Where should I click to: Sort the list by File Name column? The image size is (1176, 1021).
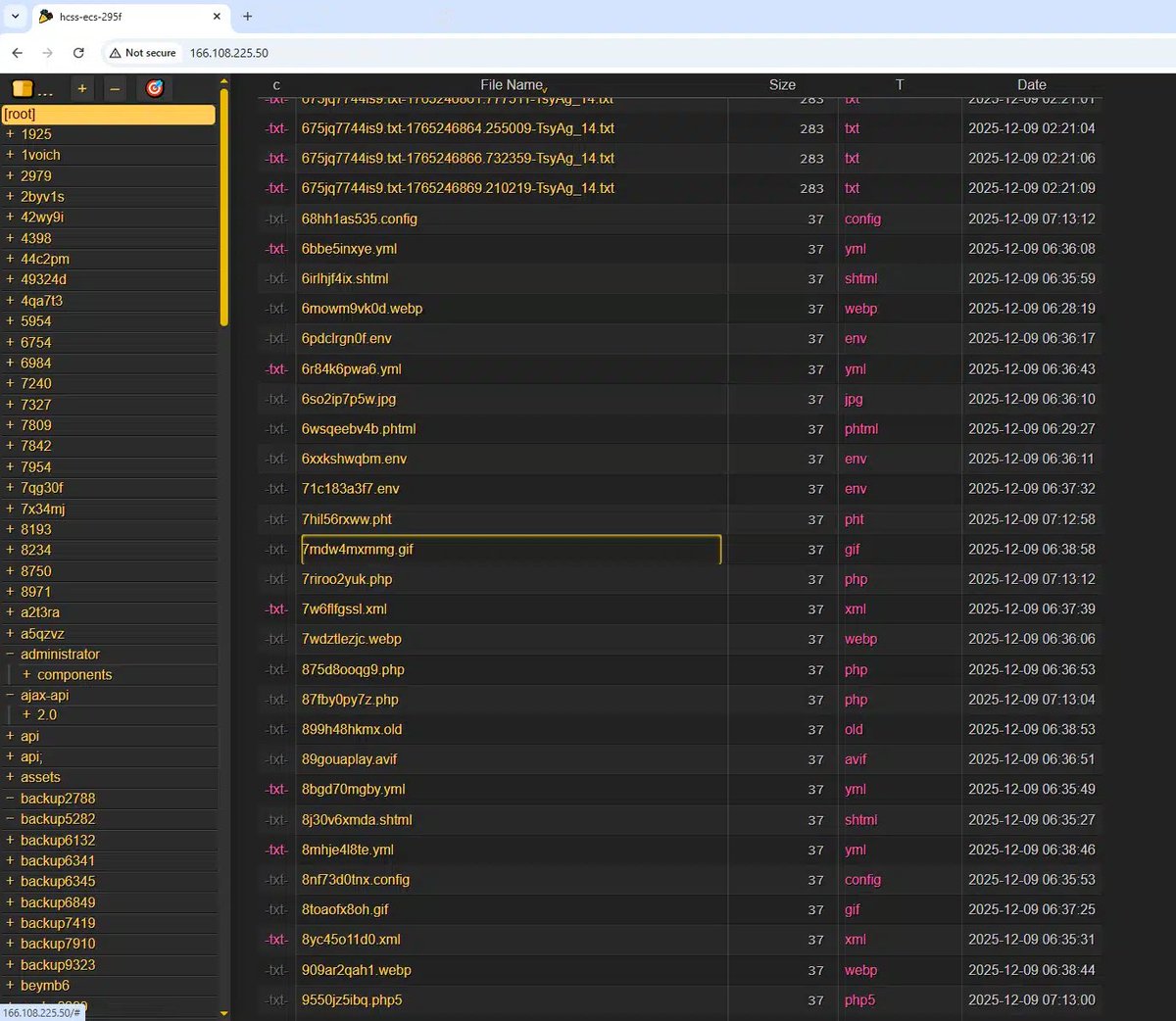click(x=512, y=85)
